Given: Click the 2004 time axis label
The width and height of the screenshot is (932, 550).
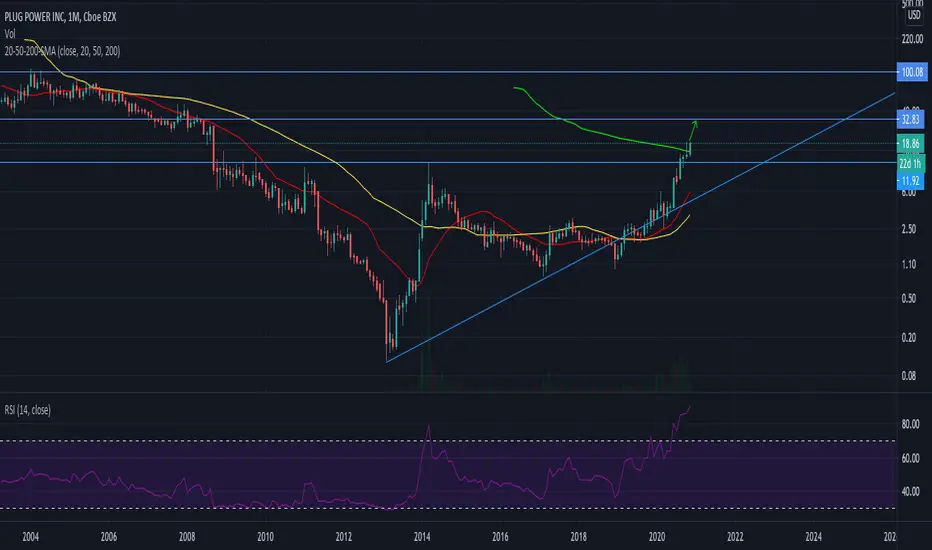Looking at the screenshot, I should click(x=30, y=537).
